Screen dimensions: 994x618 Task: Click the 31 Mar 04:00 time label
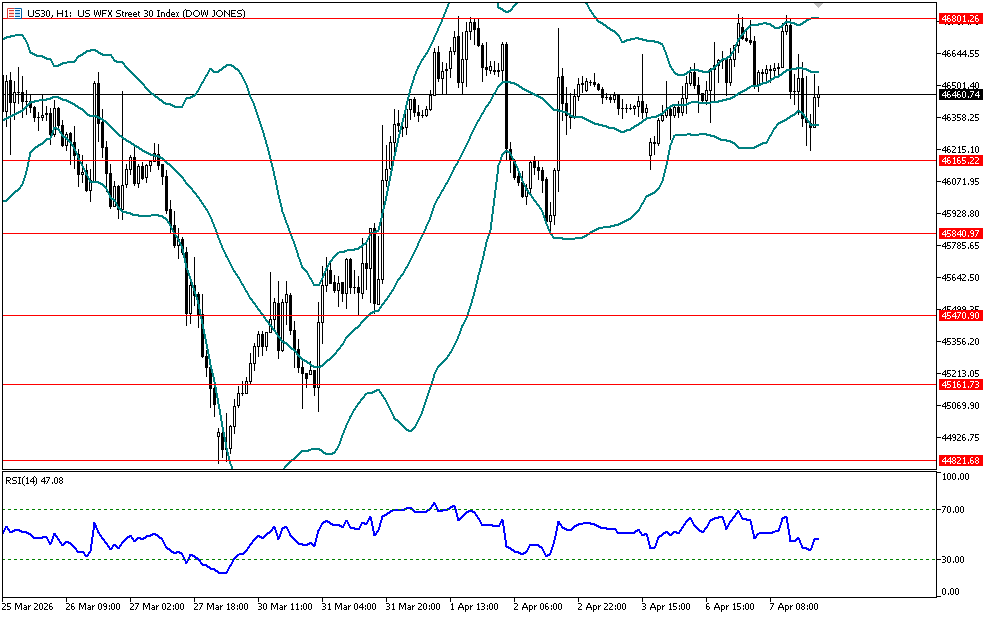coord(353,606)
